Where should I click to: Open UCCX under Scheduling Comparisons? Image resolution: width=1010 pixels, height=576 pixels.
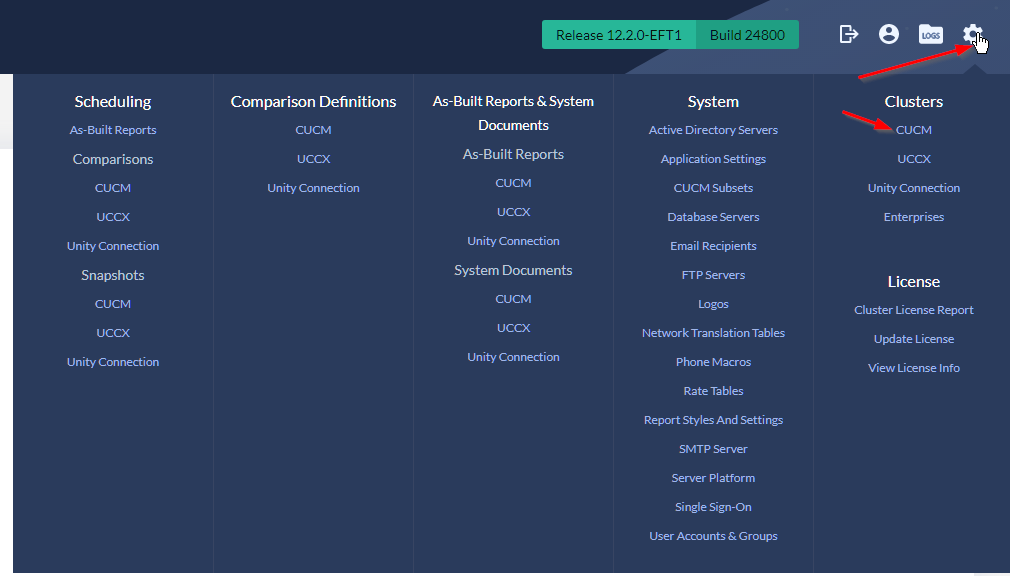113,216
